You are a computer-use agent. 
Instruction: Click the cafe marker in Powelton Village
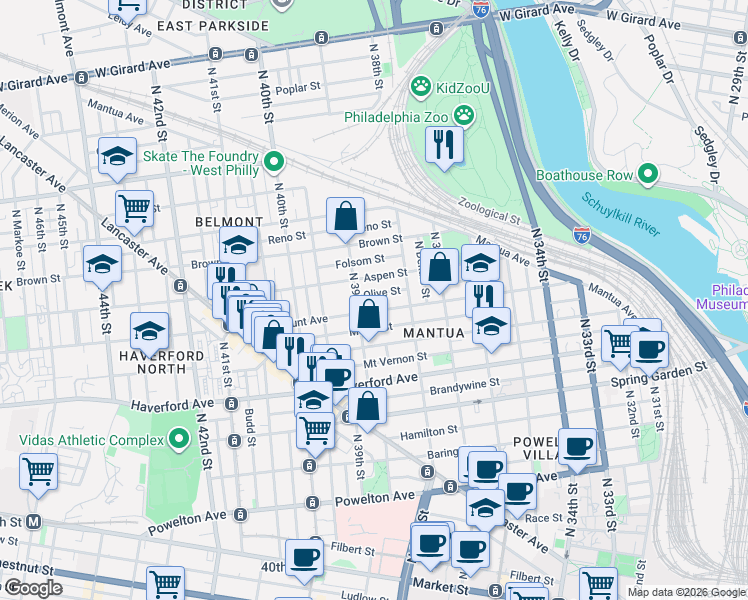pos(577,447)
